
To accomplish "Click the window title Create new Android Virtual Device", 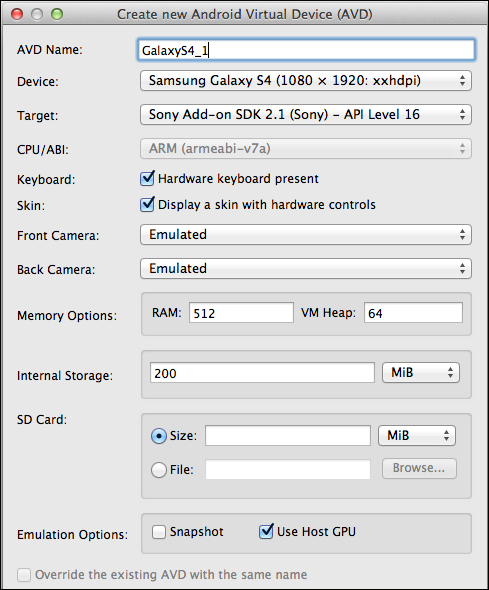I will point(244,14).
